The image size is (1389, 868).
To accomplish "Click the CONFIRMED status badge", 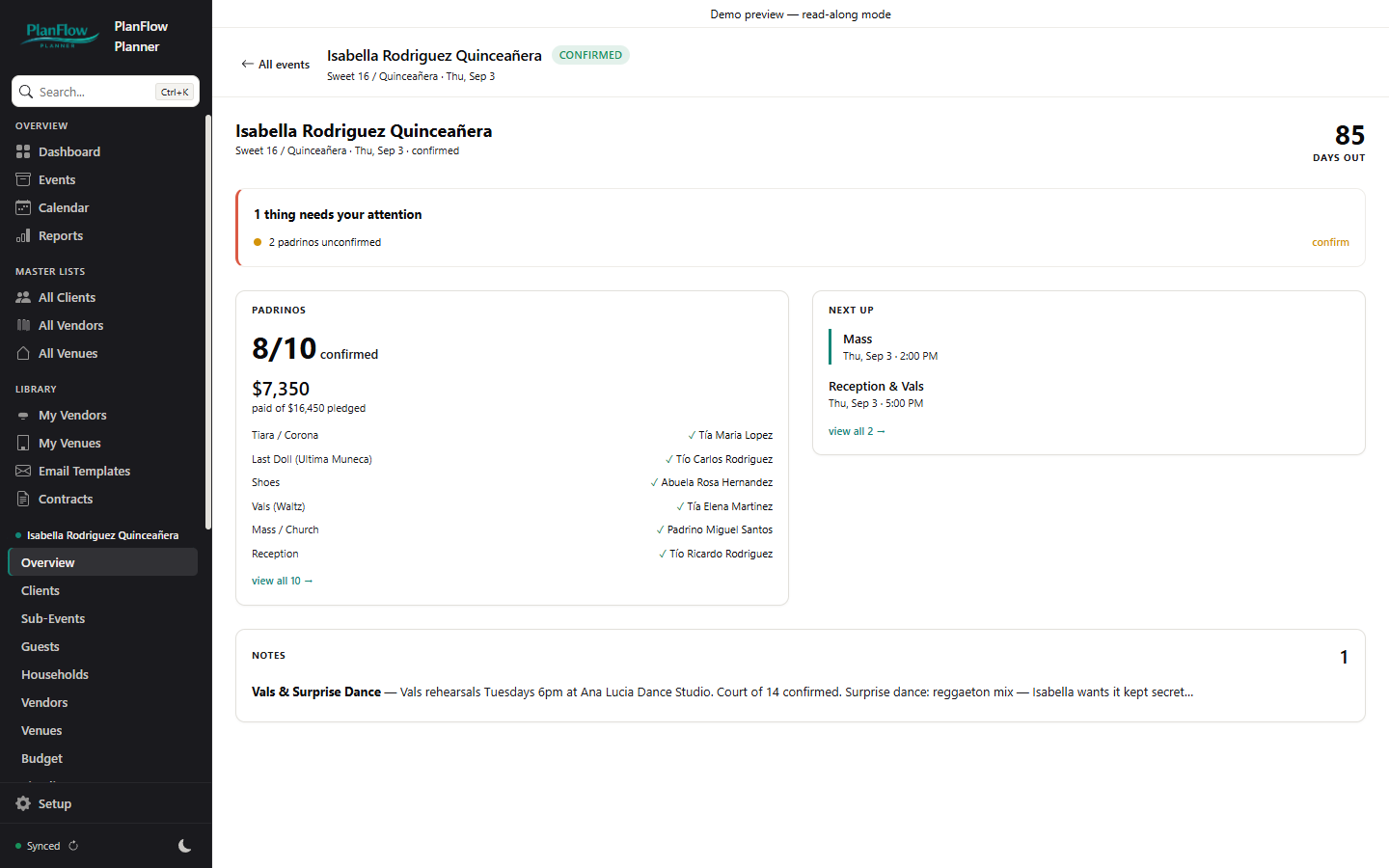I will (590, 55).
